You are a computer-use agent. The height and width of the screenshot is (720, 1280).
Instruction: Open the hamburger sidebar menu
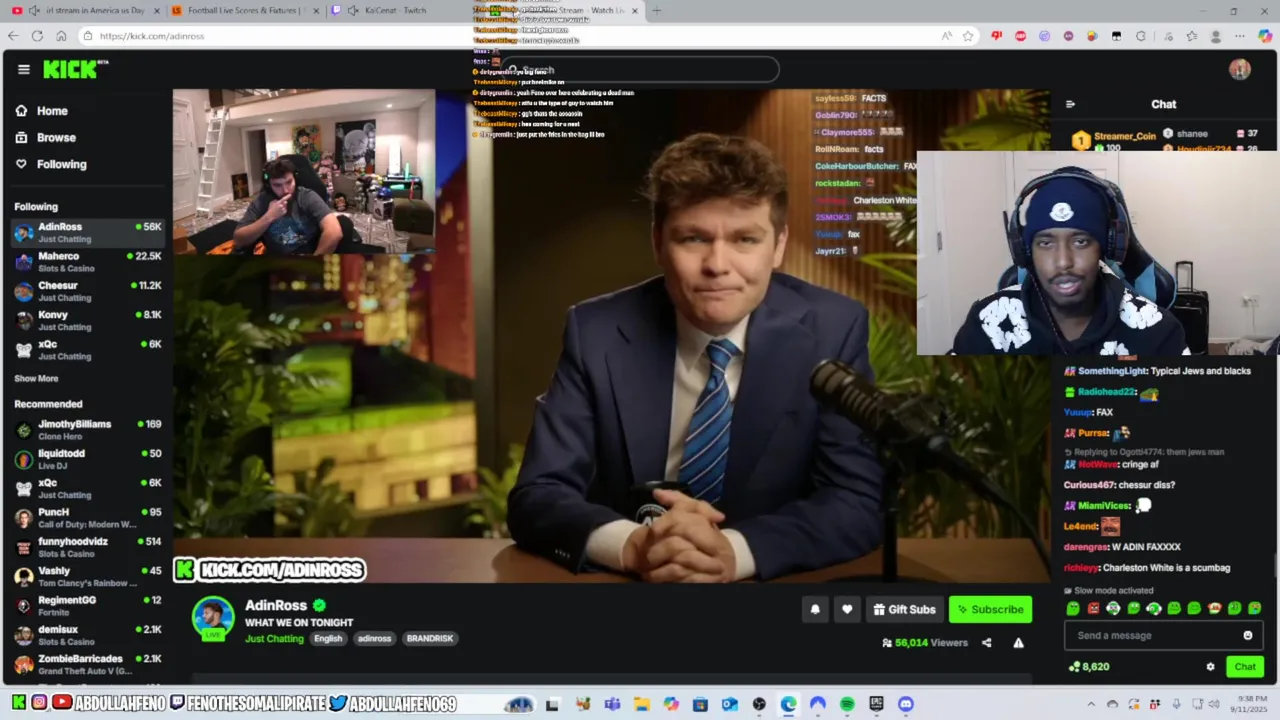point(23,69)
